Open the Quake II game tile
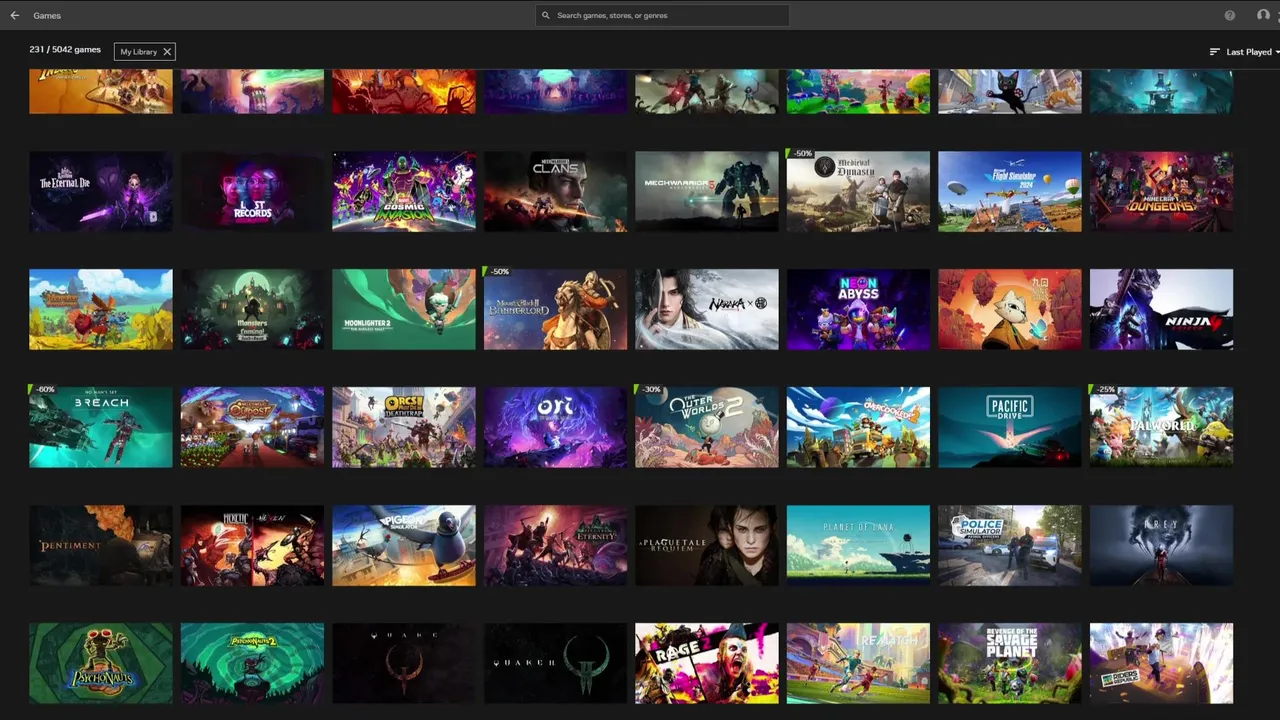Image resolution: width=1280 pixels, height=720 pixels. pyautogui.click(x=555, y=663)
